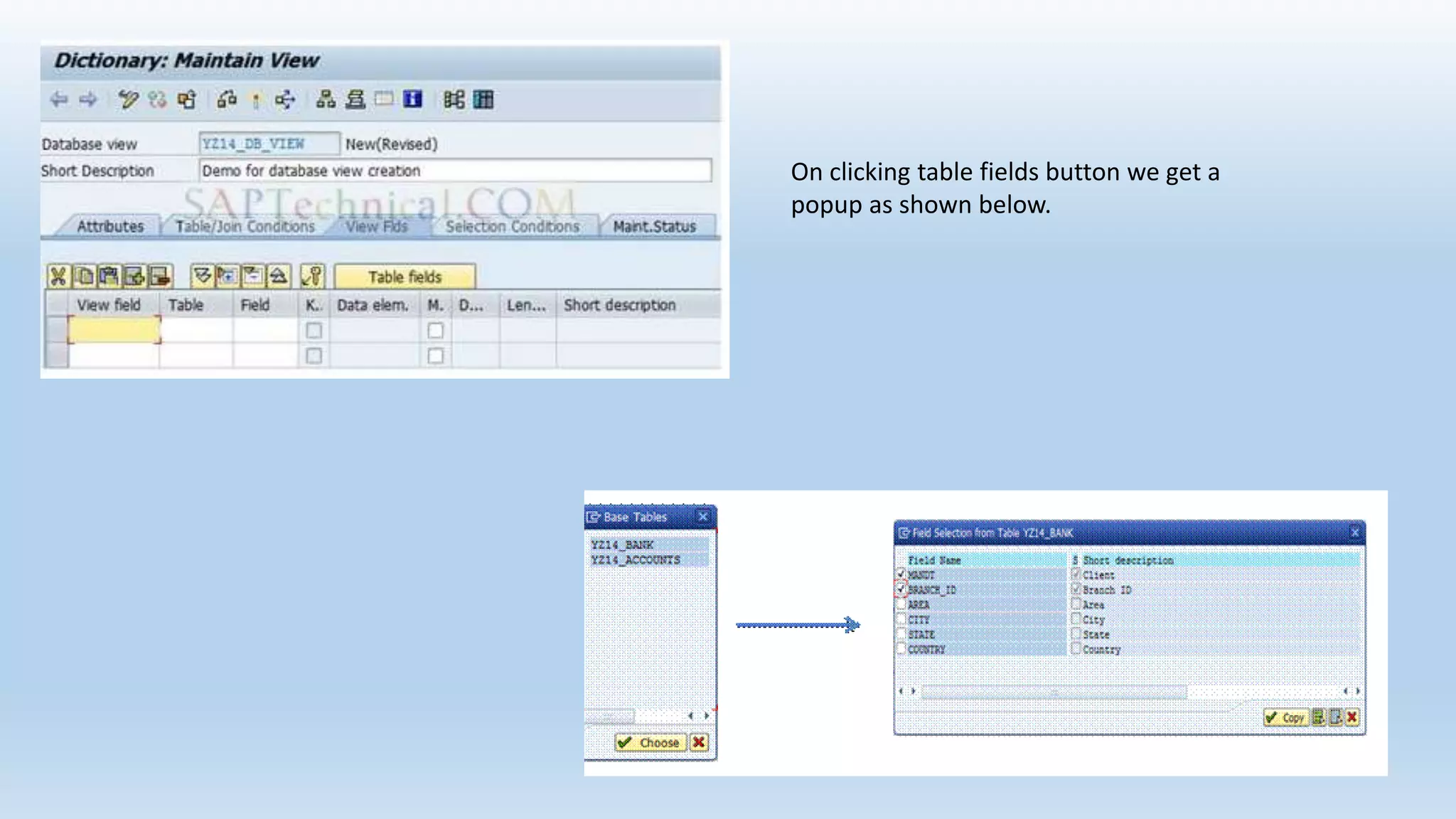Click the red X cancel icon in Field Selection popup
1456x819 pixels.
pyautogui.click(x=1352, y=717)
